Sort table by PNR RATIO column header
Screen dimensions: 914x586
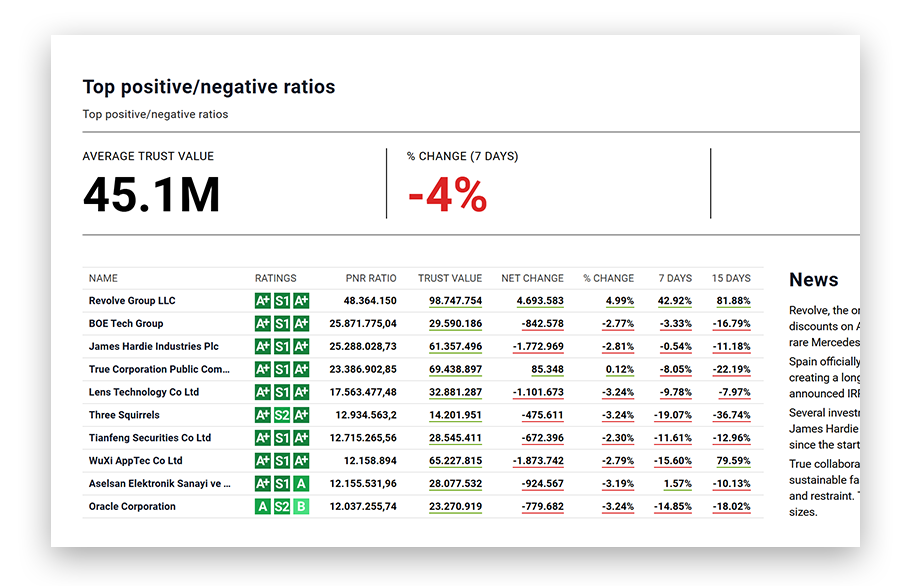tap(370, 278)
